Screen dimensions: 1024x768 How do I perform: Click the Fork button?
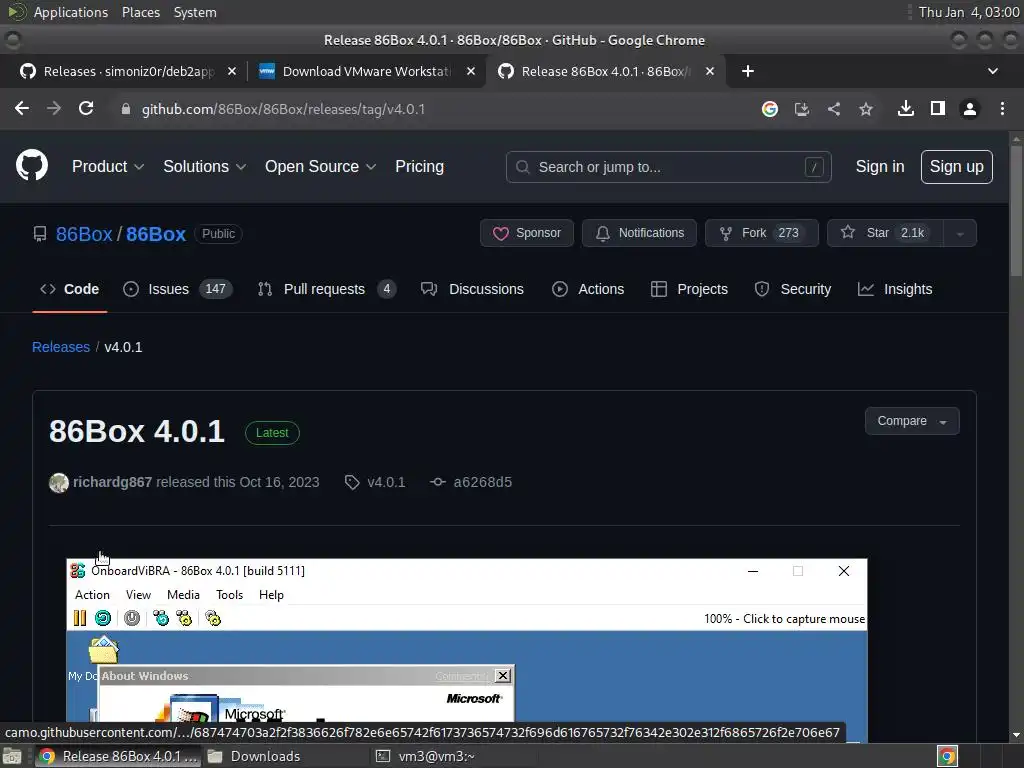click(x=761, y=233)
